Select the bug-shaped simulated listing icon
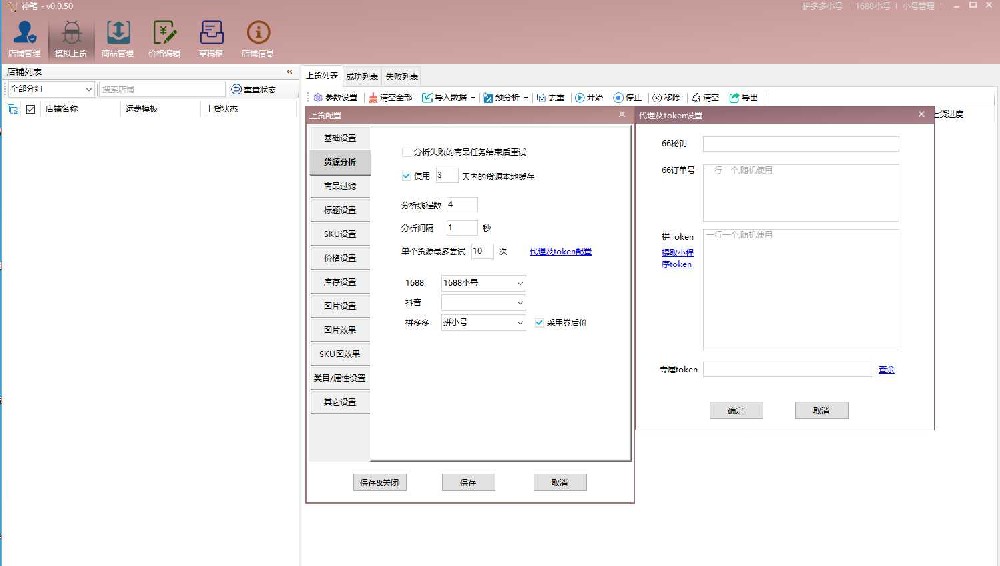This screenshot has height=566, width=1000. [71, 32]
